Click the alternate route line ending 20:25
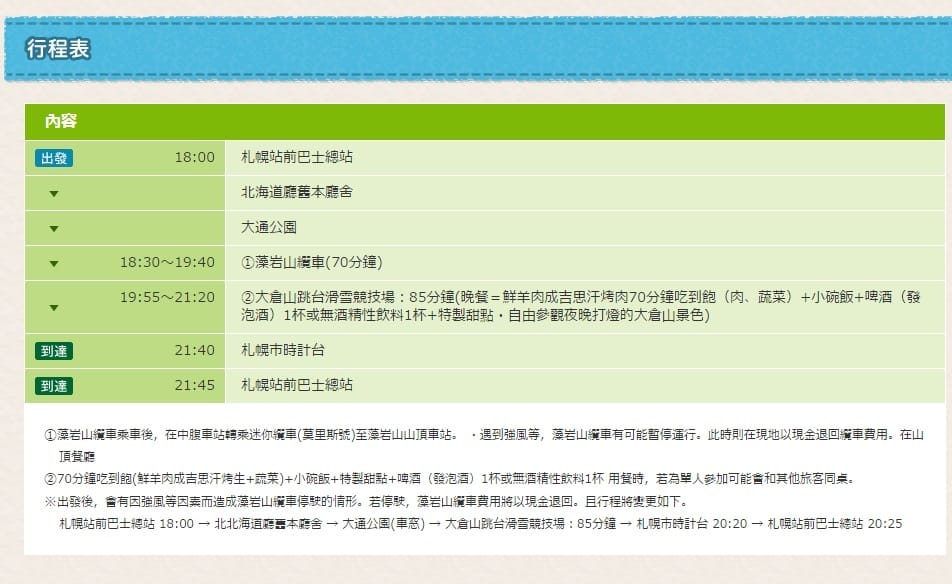Screen dimensions: 952x584 point(481,523)
